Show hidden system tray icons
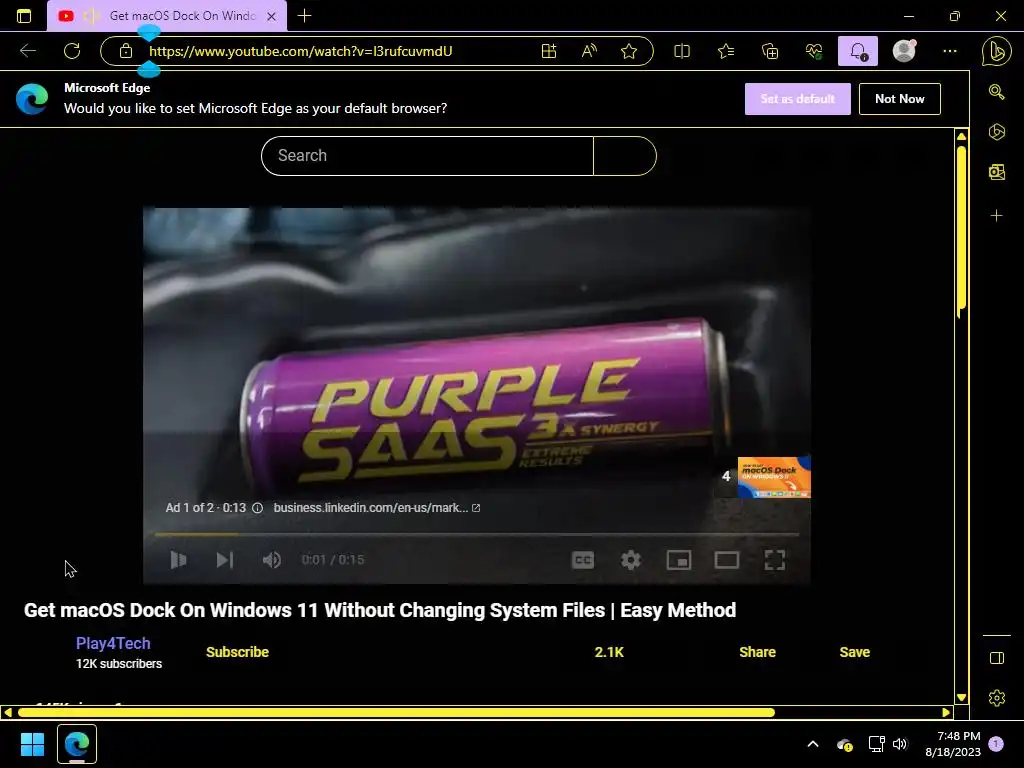The width and height of the screenshot is (1024, 768). tap(812, 744)
